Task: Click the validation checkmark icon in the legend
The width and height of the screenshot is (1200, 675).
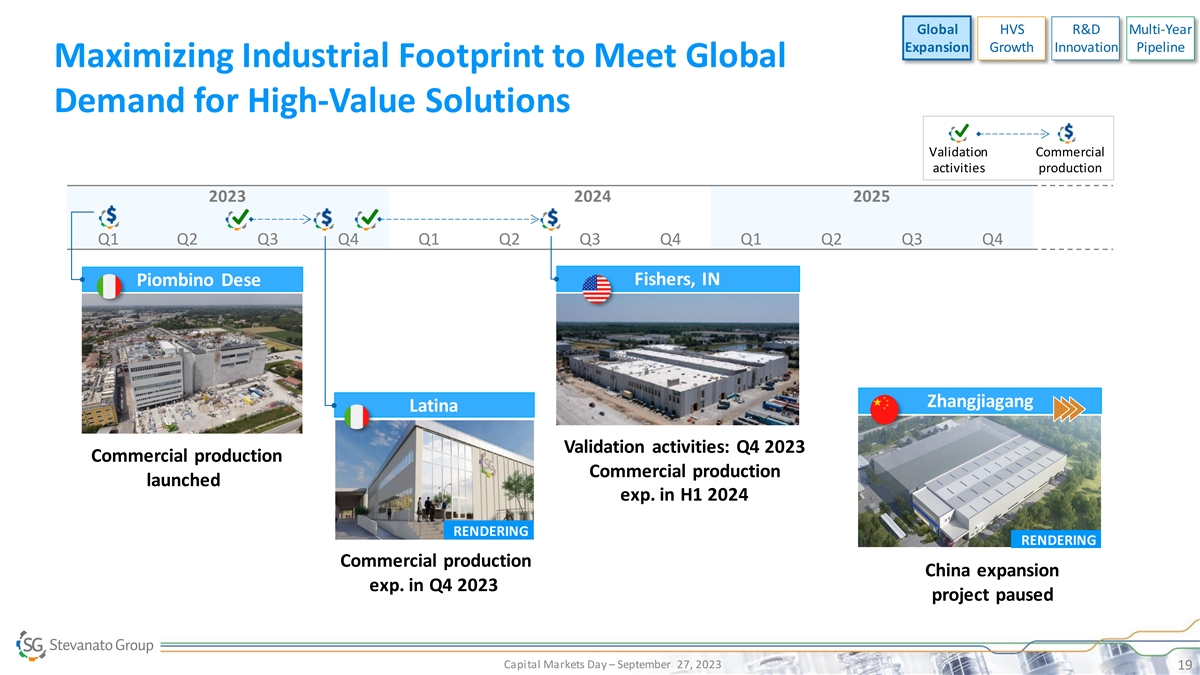Action: 959,132
